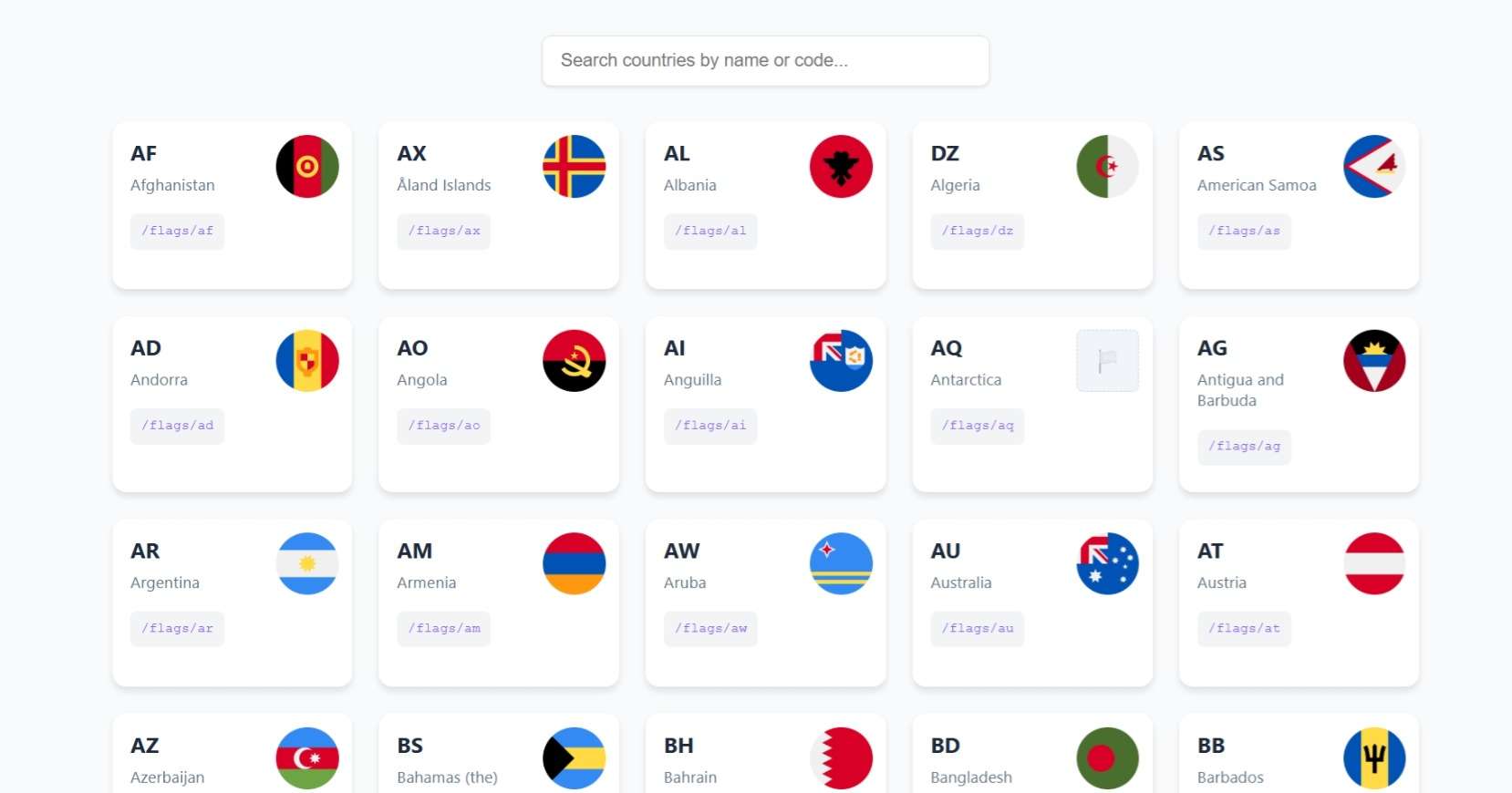
Task: Click the /flags/dz code badge
Action: [x=977, y=232]
